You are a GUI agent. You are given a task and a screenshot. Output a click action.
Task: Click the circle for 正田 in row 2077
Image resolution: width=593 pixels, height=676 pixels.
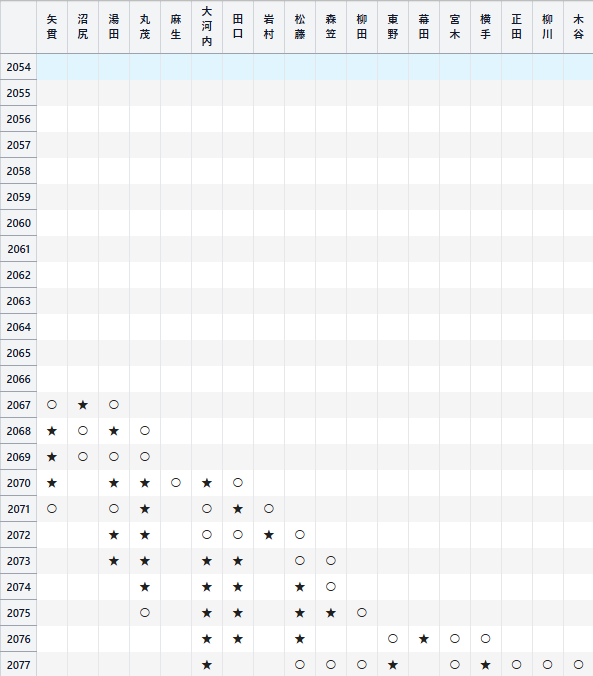[517, 665]
